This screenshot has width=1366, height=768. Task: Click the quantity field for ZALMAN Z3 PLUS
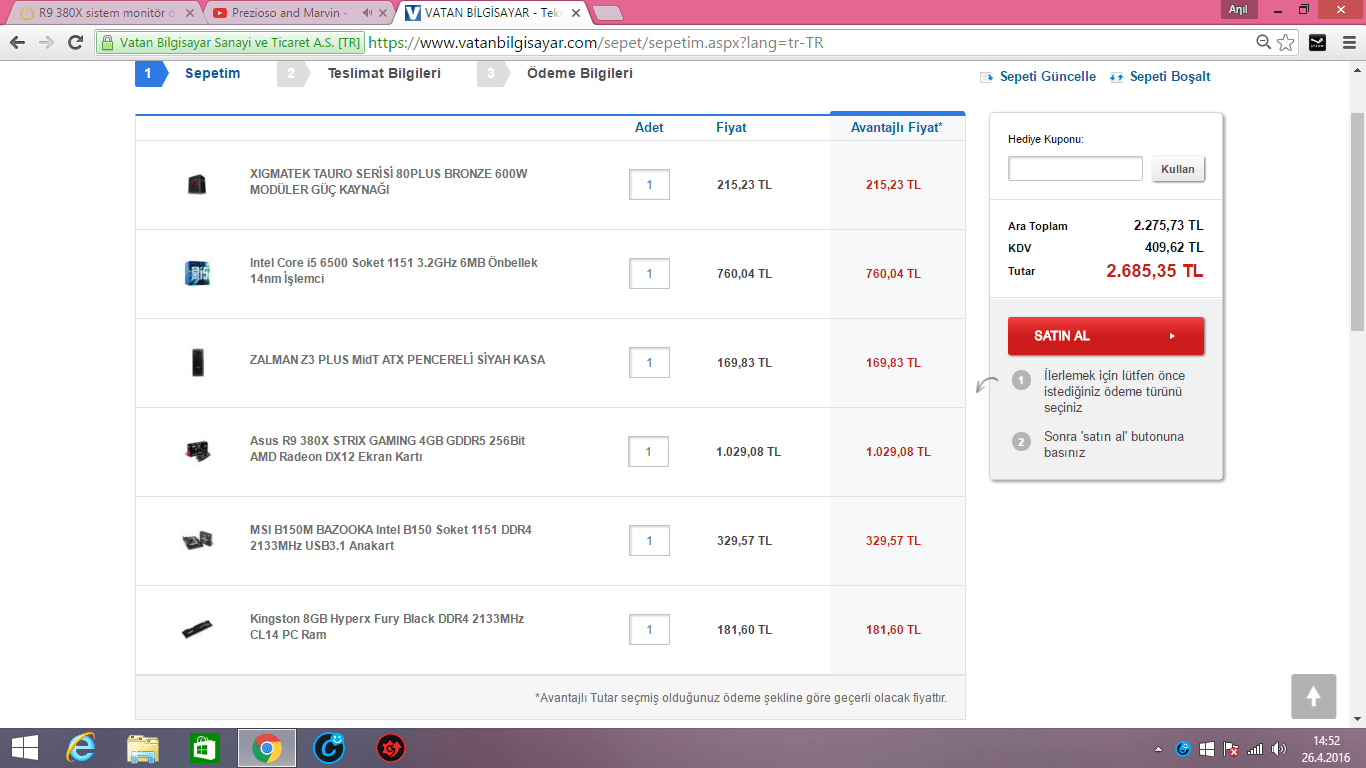649,363
